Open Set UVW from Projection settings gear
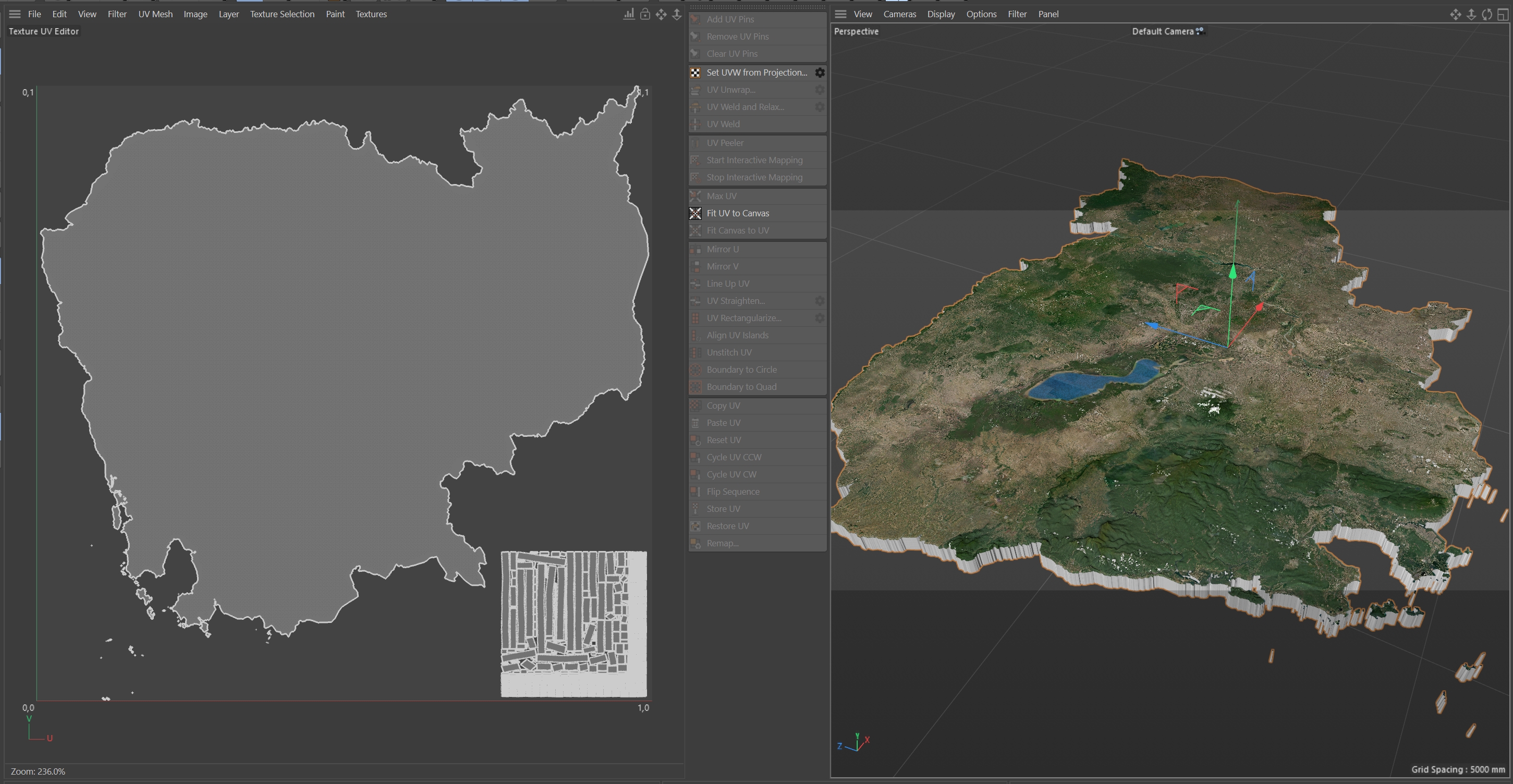 point(820,72)
